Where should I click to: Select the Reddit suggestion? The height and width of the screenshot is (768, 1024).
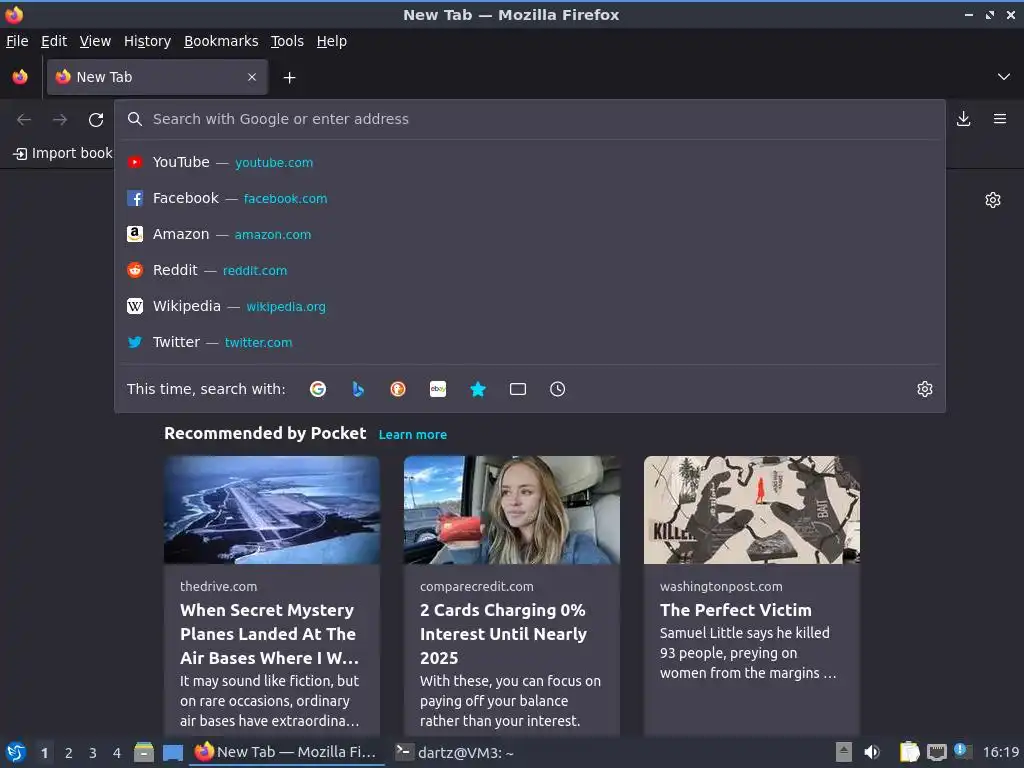[x=530, y=270]
